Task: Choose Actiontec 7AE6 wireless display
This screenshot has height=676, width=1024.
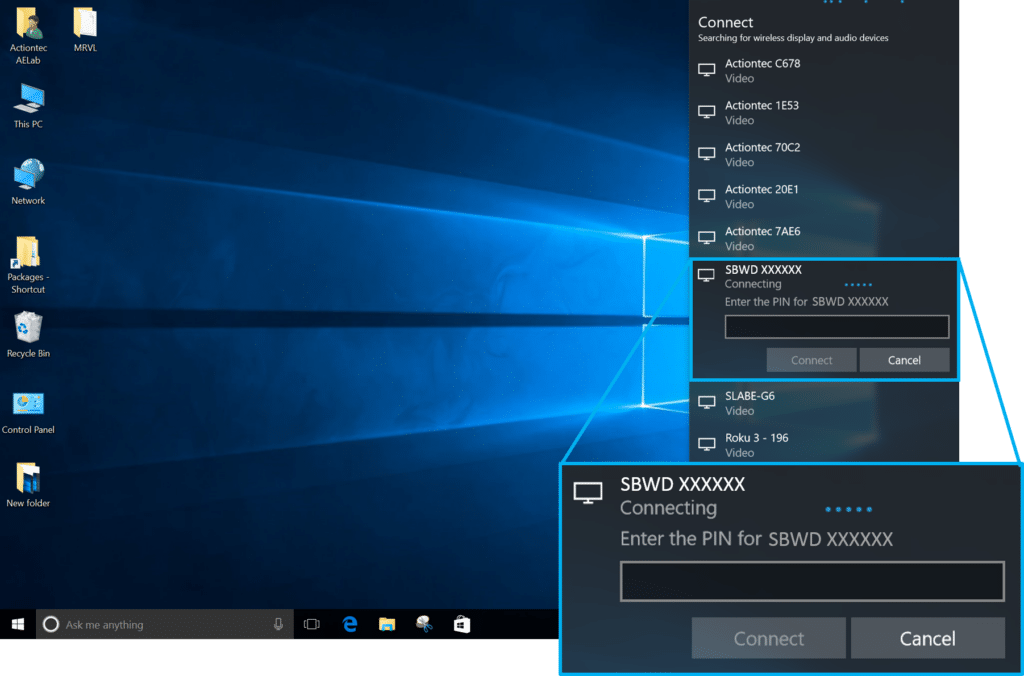Action: tap(824, 238)
